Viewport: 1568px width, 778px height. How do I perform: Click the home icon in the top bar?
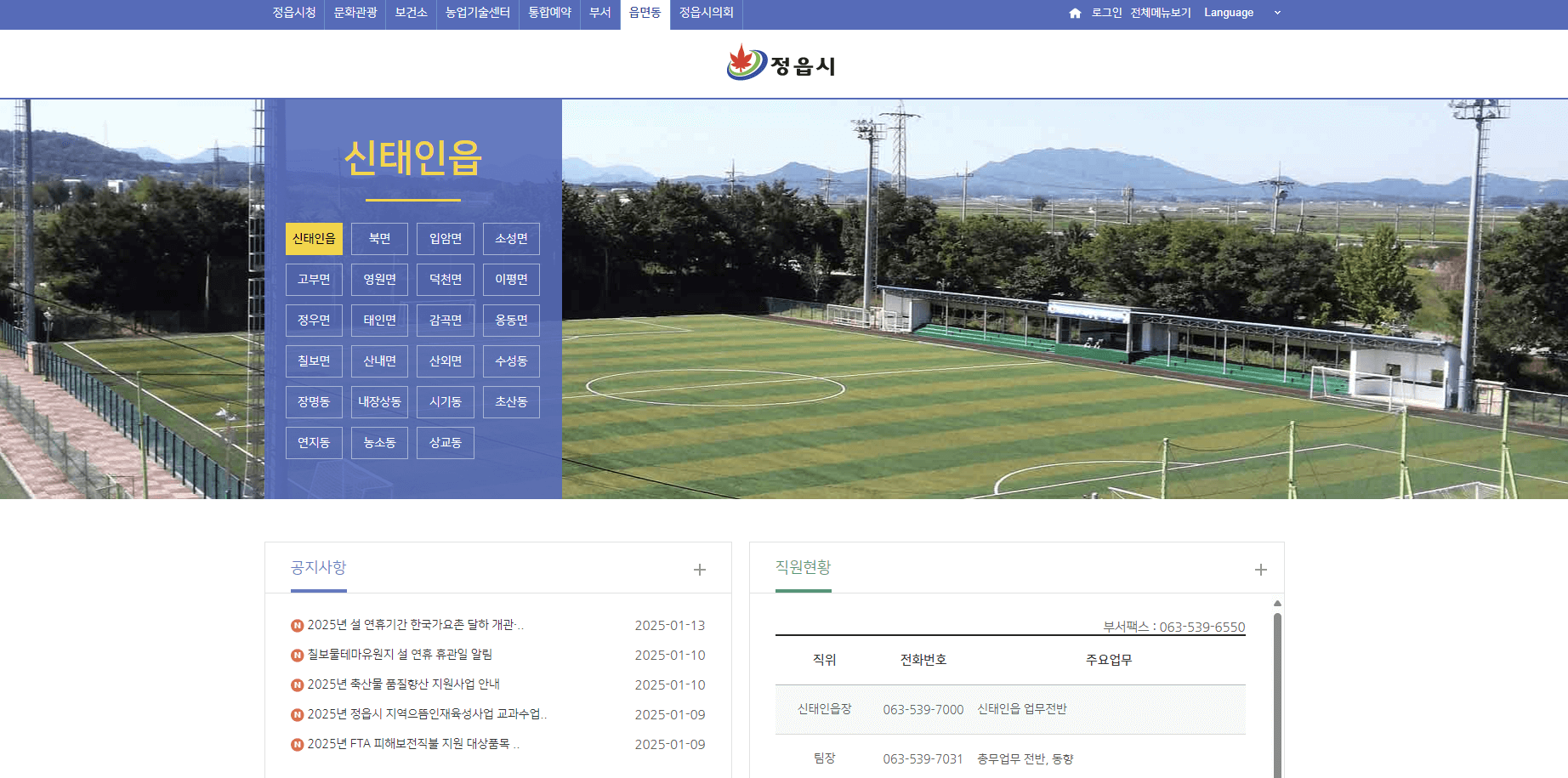[1073, 13]
